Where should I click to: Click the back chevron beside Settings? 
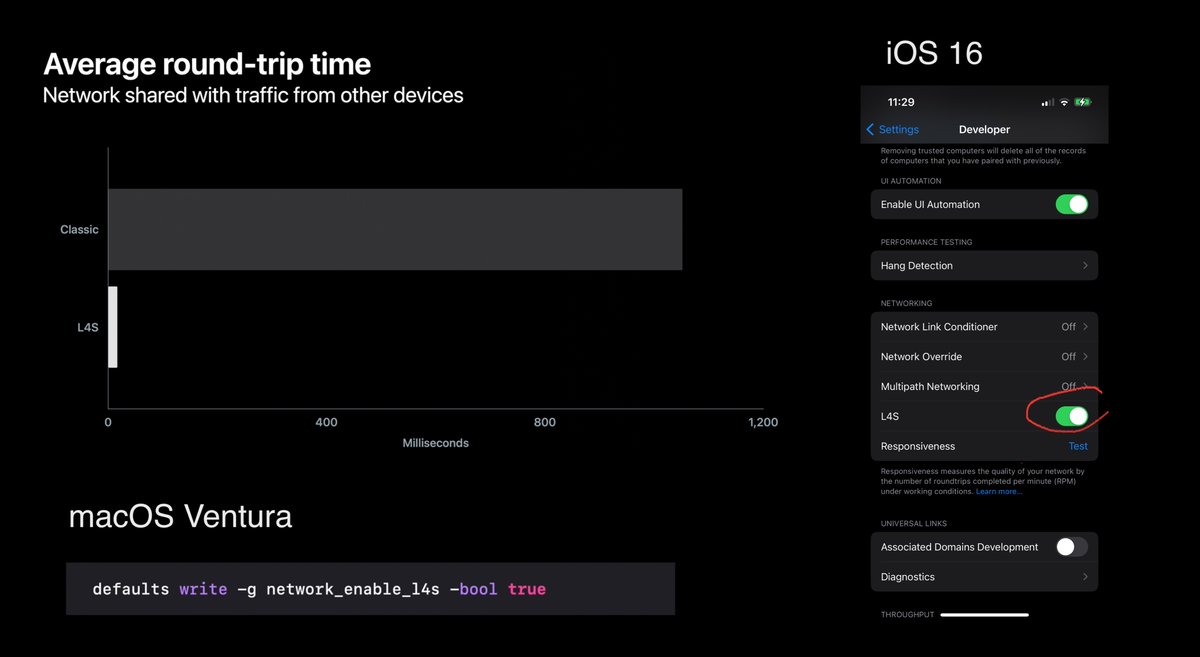[869, 130]
